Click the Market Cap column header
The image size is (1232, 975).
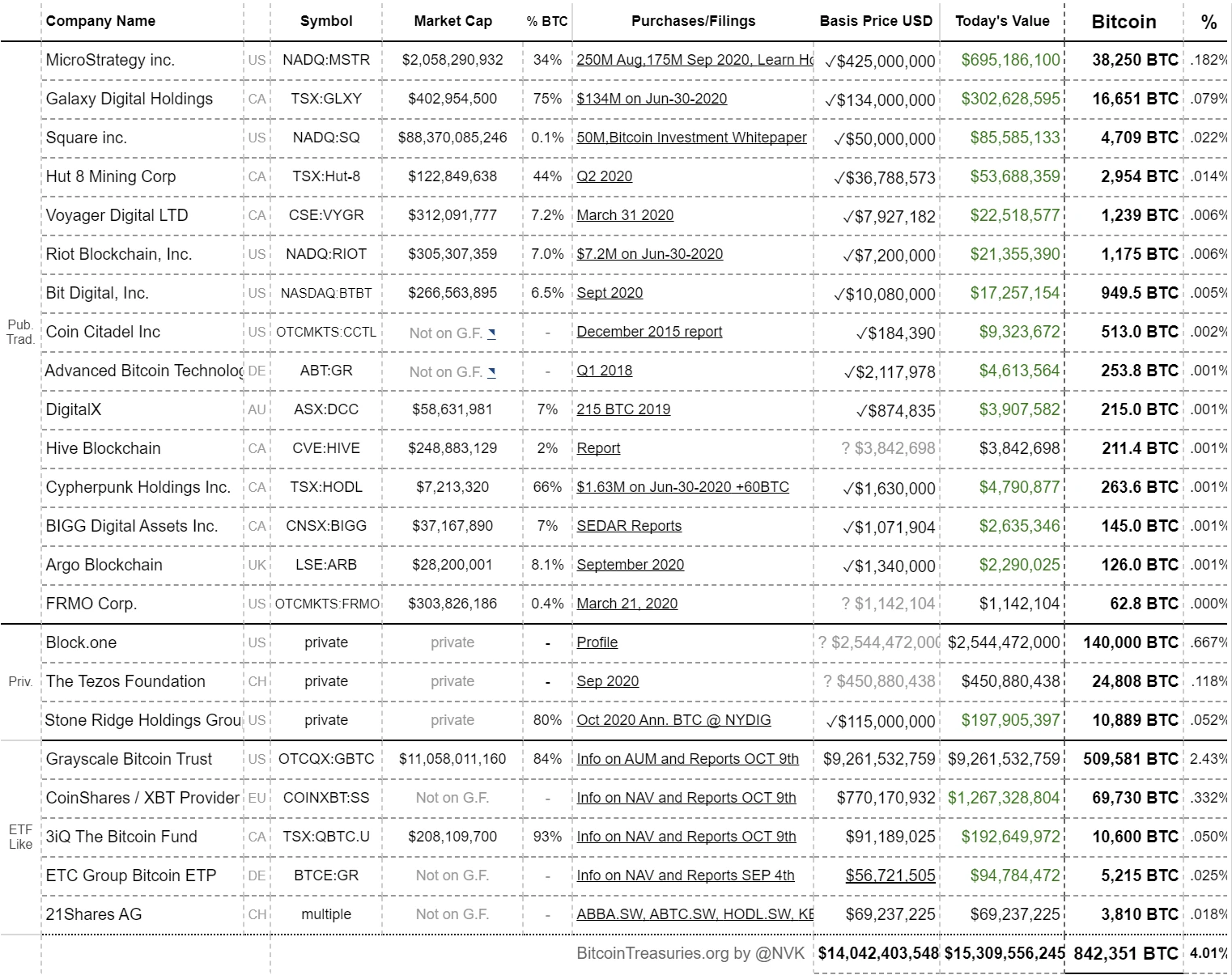click(x=452, y=21)
